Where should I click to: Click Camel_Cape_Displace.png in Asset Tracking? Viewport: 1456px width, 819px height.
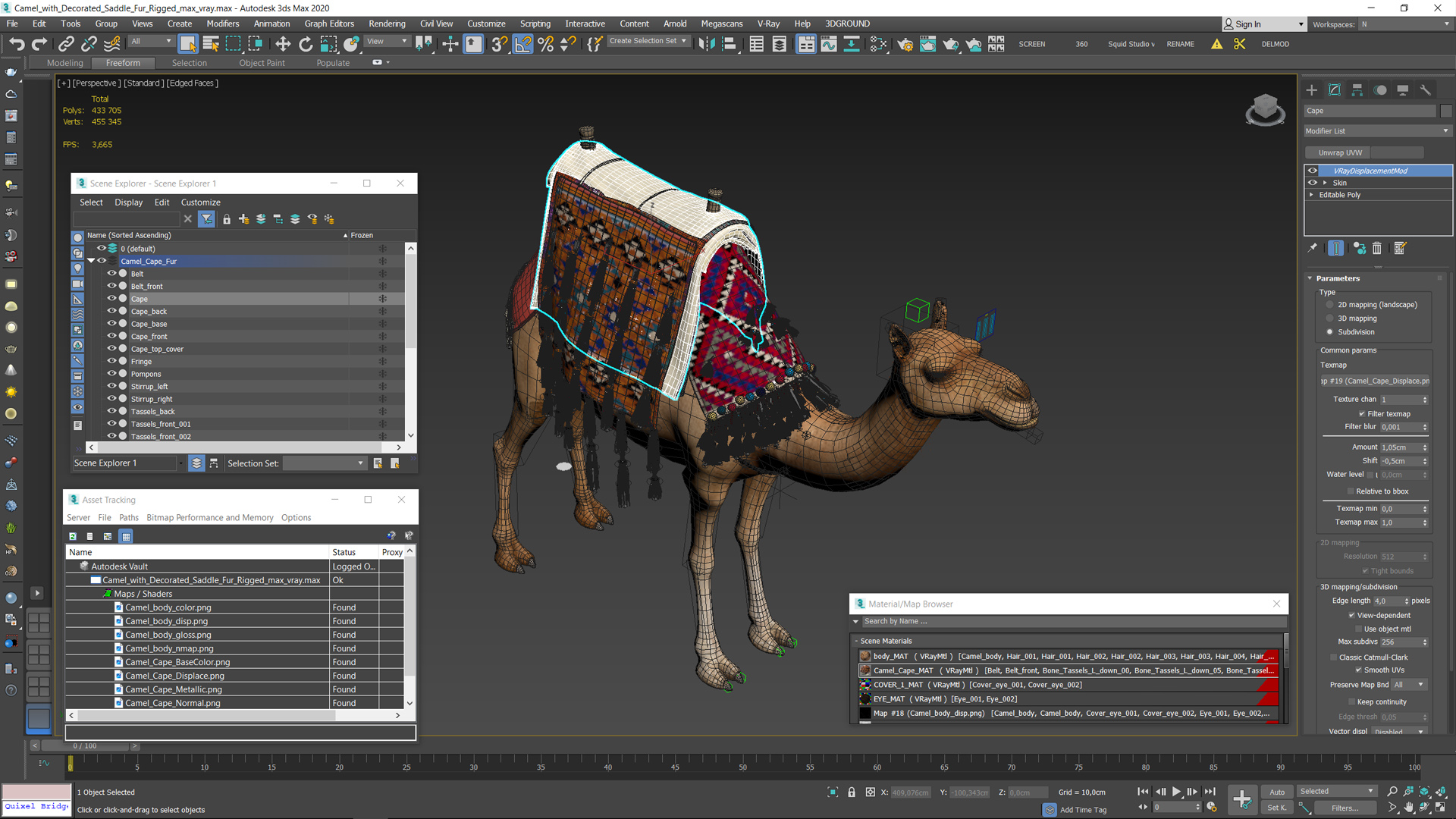(172, 675)
